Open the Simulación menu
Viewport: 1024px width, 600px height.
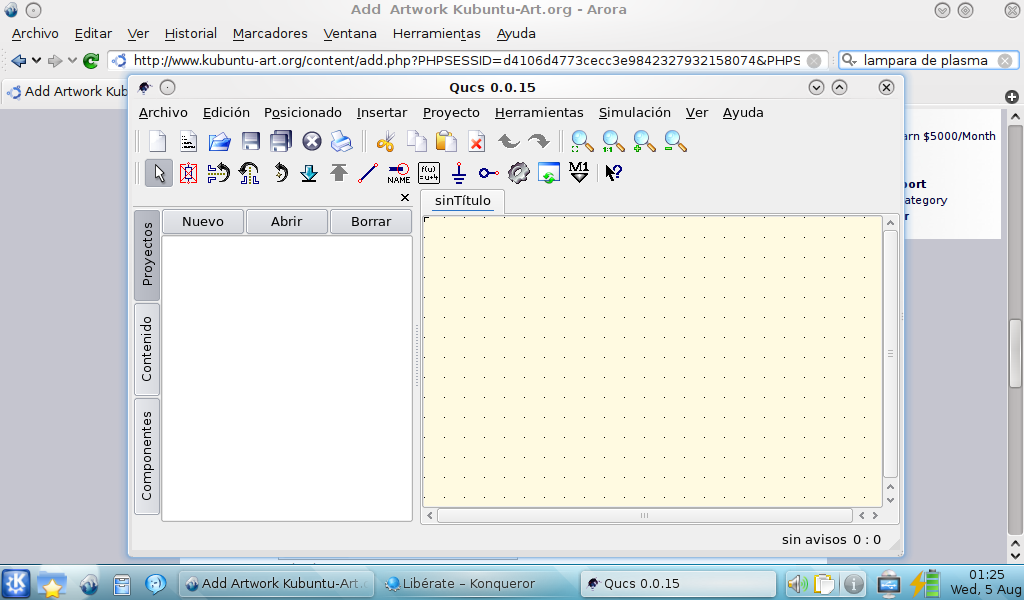click(x=635, y=112)
